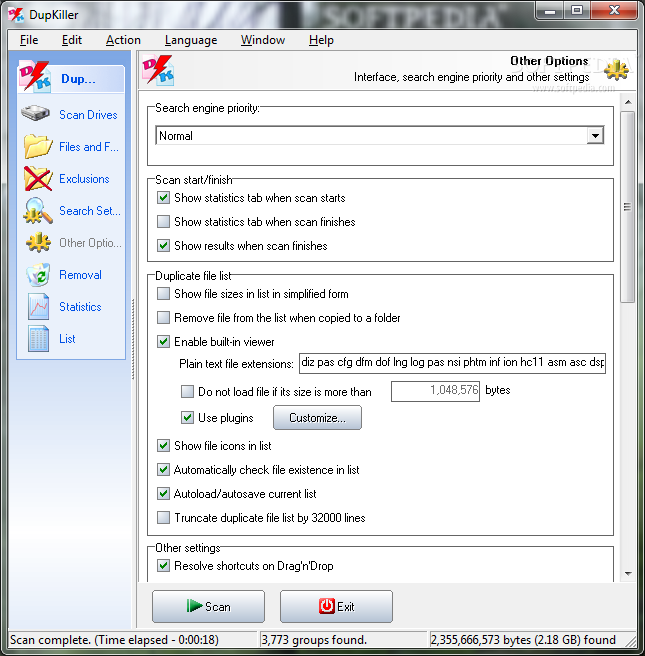
Task: Click the Exclusions crossed-folder icon
Action: [38, 178]
